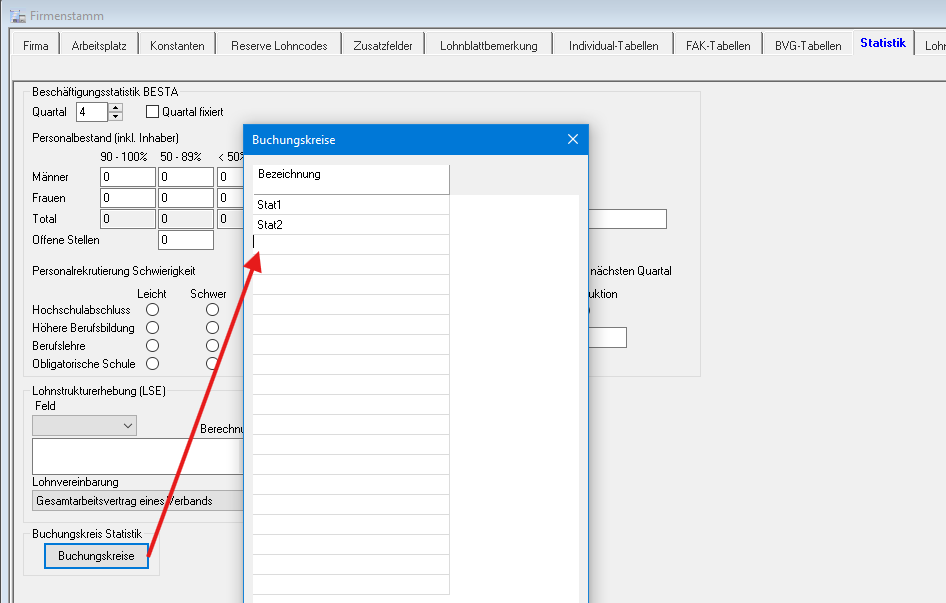The image size is (946, 603).
Task: Click the Offene Stellen input field
Action: tap(186, 240)
